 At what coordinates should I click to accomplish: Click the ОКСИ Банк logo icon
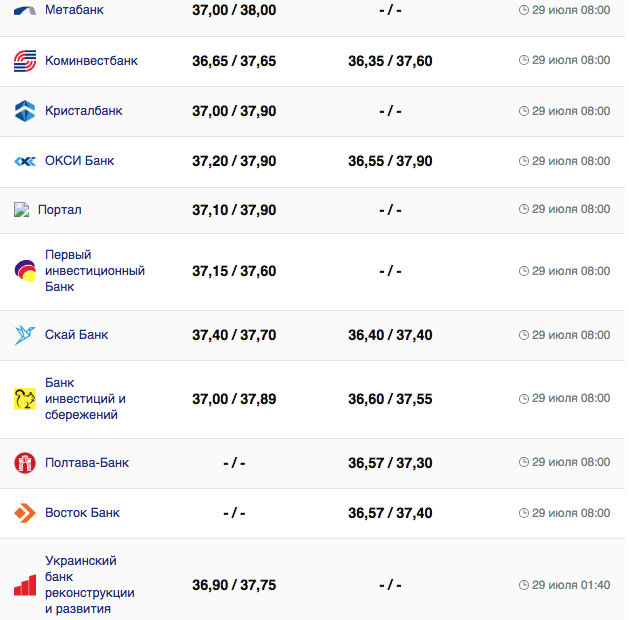click(x=25, y=161)
